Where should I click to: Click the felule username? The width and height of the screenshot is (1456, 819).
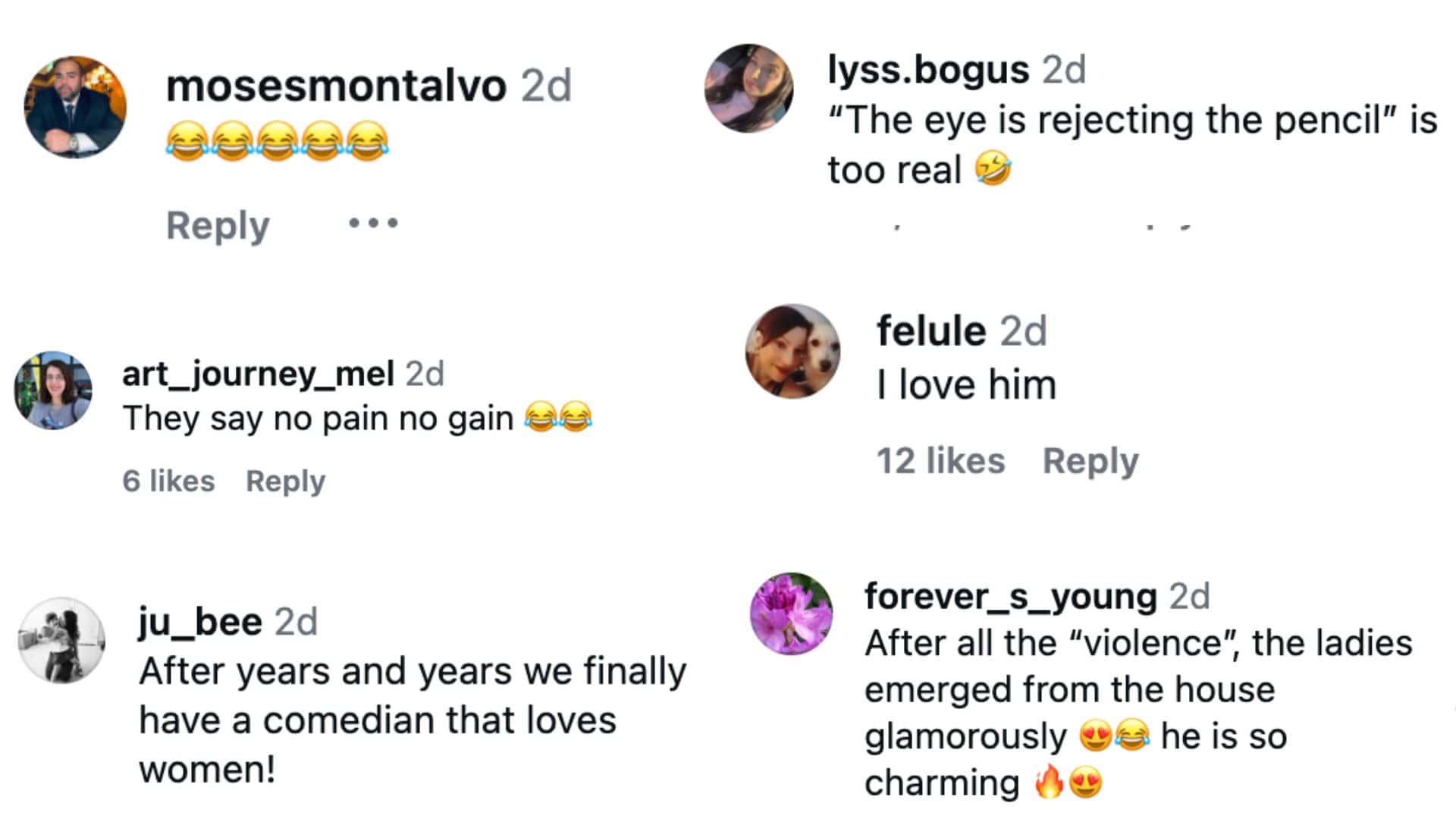pos(929,330)
